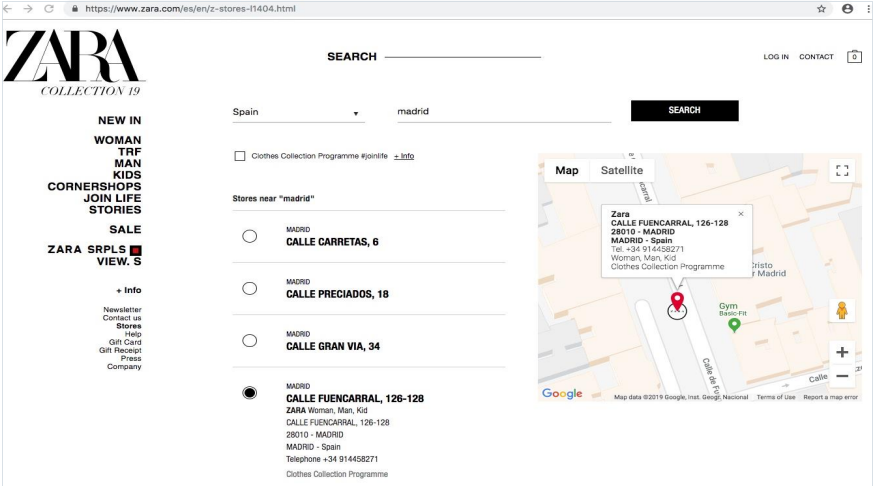The image size is (874, 486).
Task: Click Report a map error link
Action: 830,397
